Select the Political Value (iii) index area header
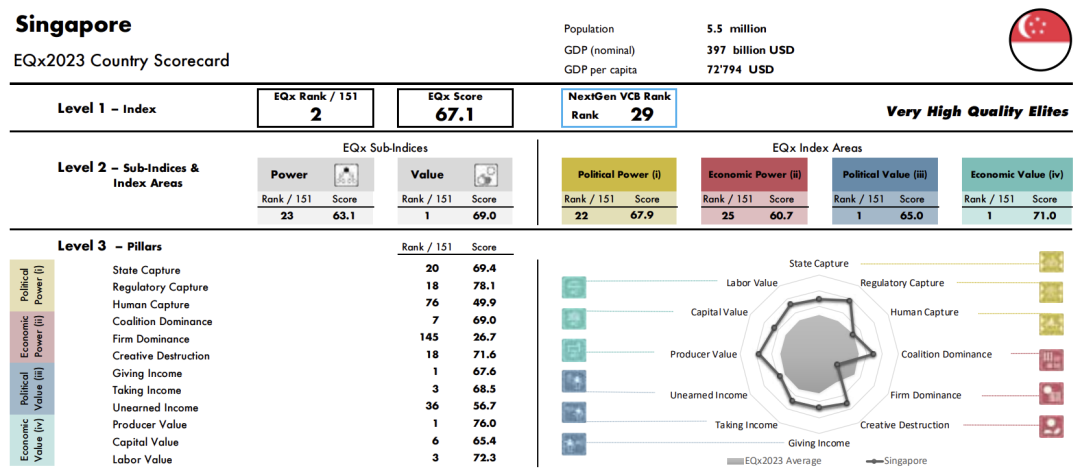This screenshot has height=473, width=1080. coord(885,174)
